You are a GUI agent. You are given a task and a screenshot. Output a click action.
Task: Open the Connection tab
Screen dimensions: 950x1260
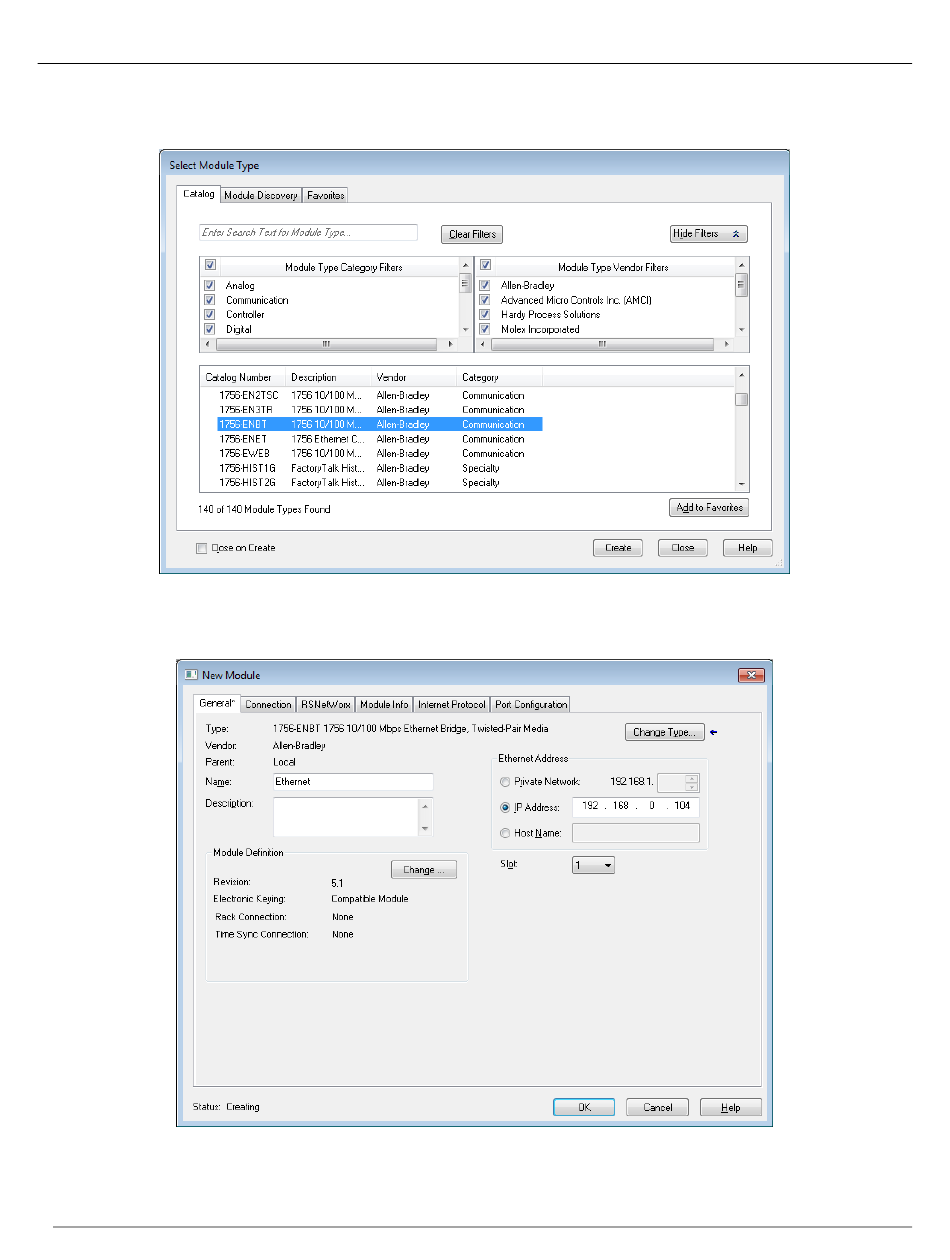click(x=268, y=704)
